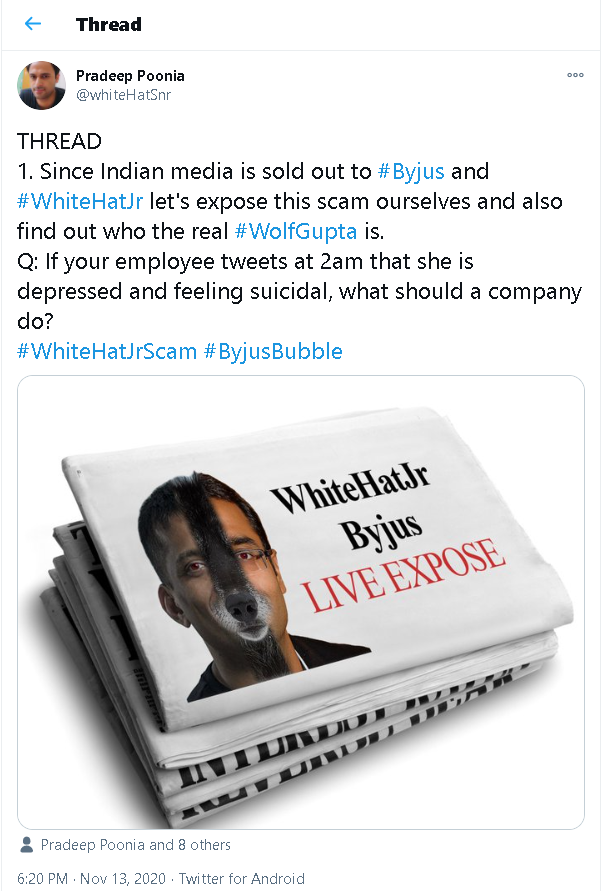Screen dimensions: 615x891
Task: Open the #WhiteHatJrScam hashtag
Action: pyautogui.click(x=107, y=351)
